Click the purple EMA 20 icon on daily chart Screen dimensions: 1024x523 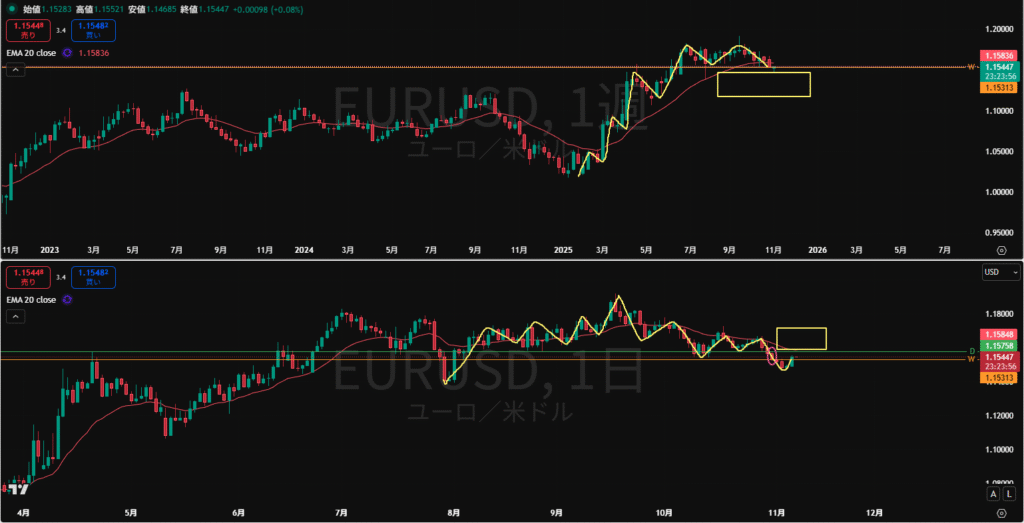[x=66, y=298]
